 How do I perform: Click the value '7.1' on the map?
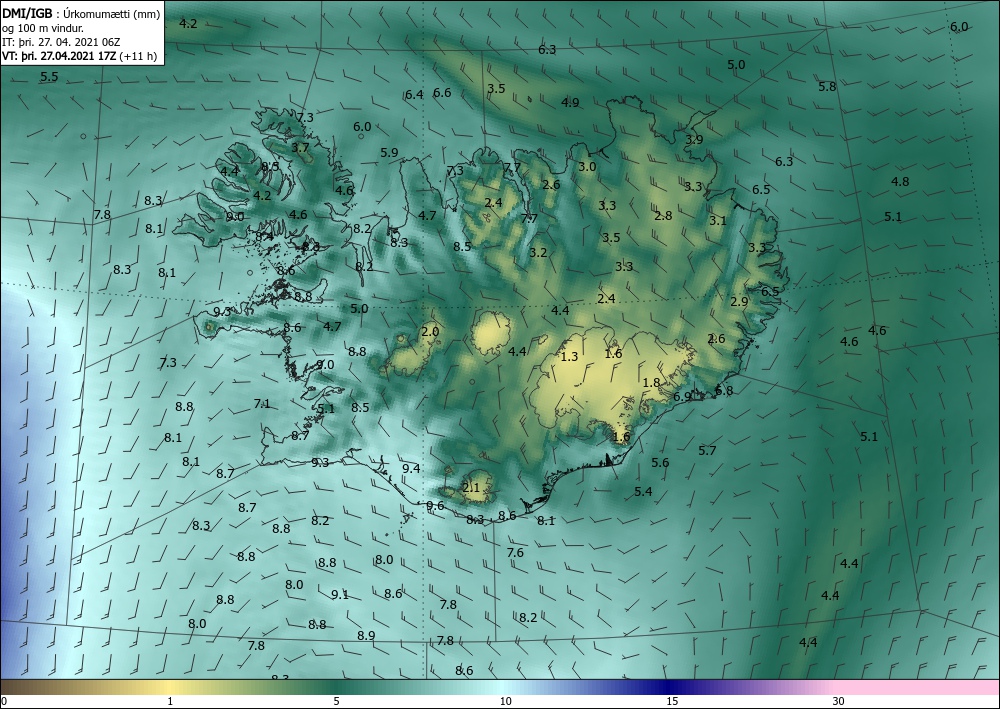(x=262, y=404)
